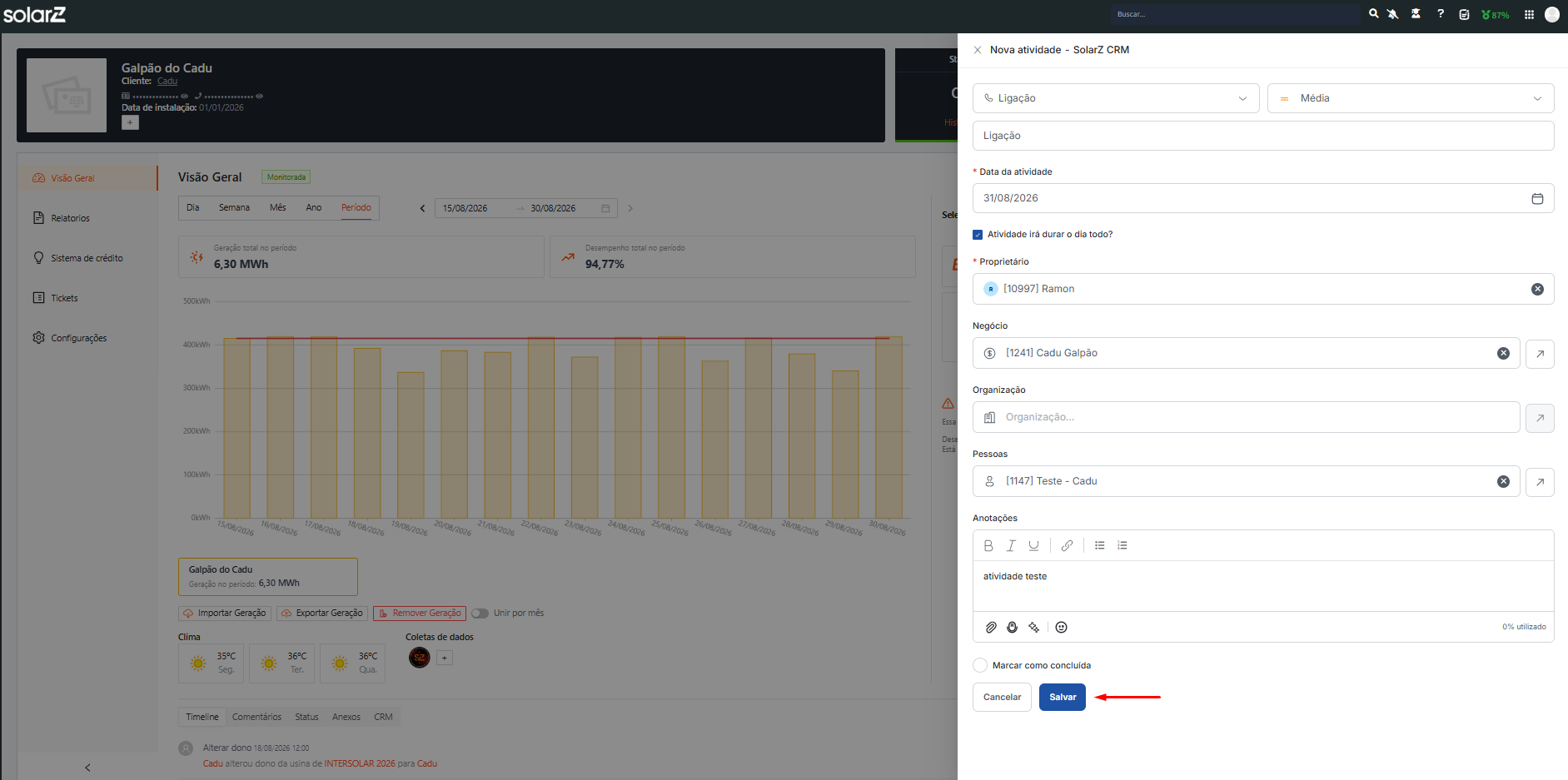Open the calendar icon in Data da atividade
Screen dimensions: 1568x780
click(x=1537, y=198)
